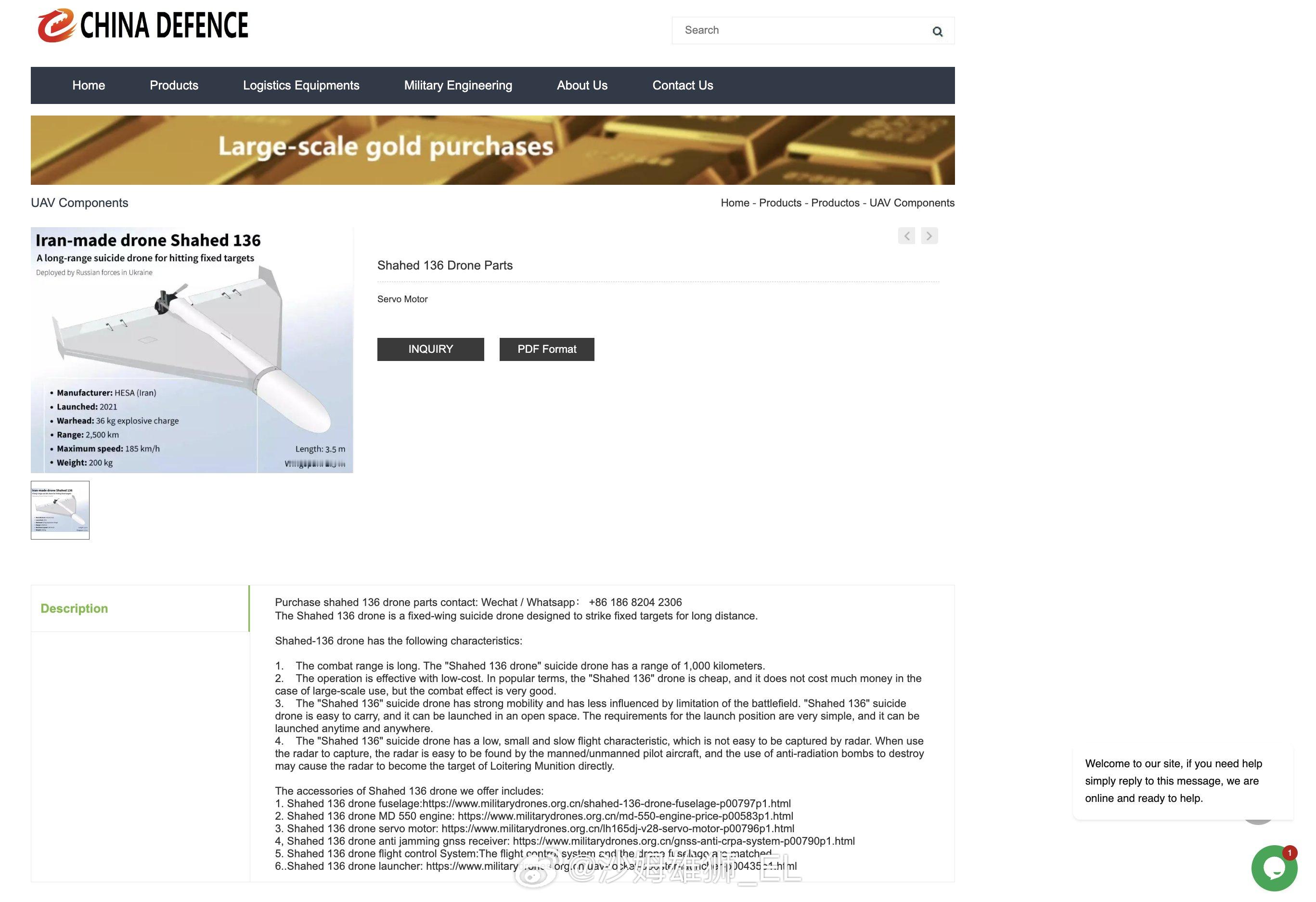Open the green live chat bubble icon
This screenshot has width=1316, height=902.
1274,868
